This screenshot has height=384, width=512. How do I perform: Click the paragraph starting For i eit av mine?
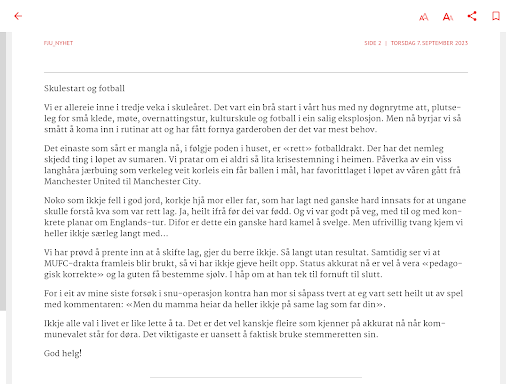pos(256,299)
